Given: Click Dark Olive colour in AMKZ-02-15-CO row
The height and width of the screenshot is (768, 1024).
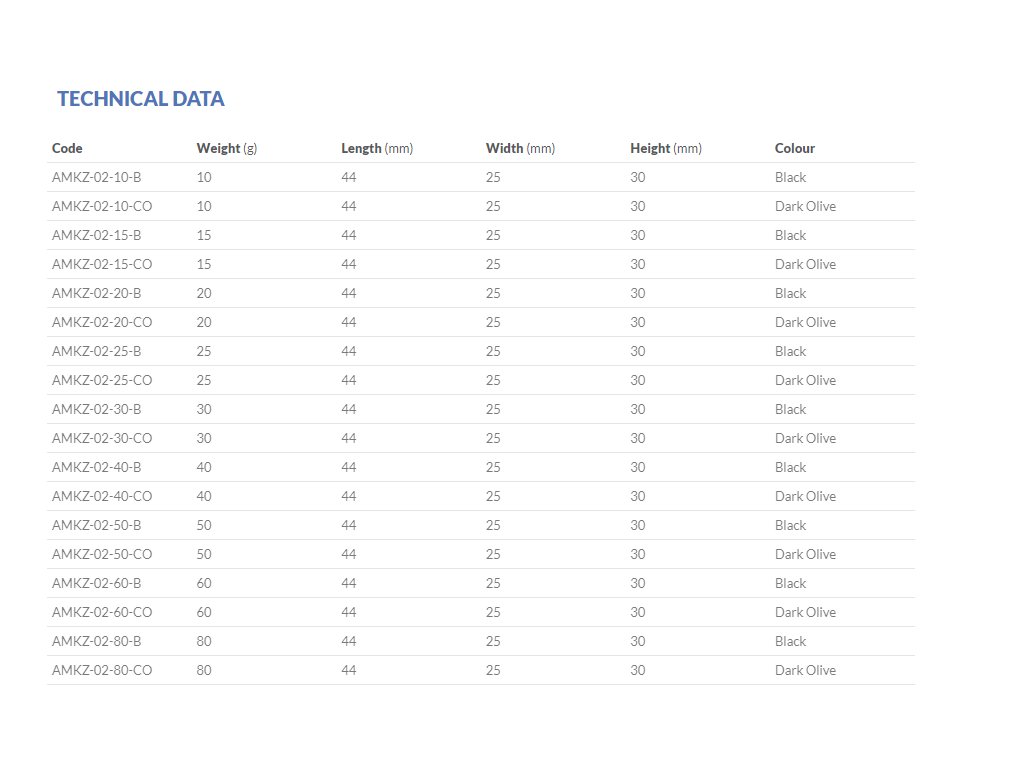Looking at the screenshot, I should point(805,264).
